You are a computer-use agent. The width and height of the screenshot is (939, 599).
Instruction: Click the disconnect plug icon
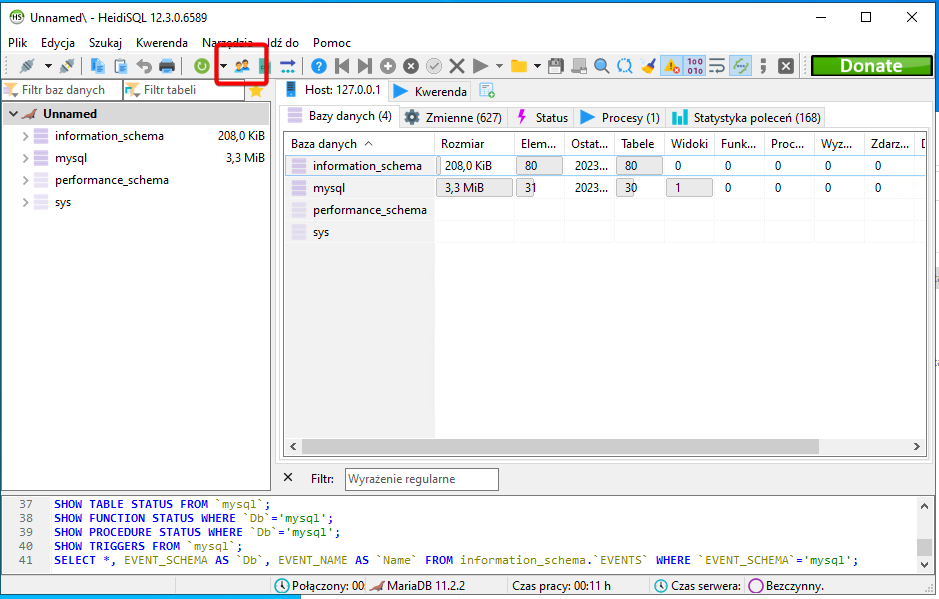coord(67,66)
